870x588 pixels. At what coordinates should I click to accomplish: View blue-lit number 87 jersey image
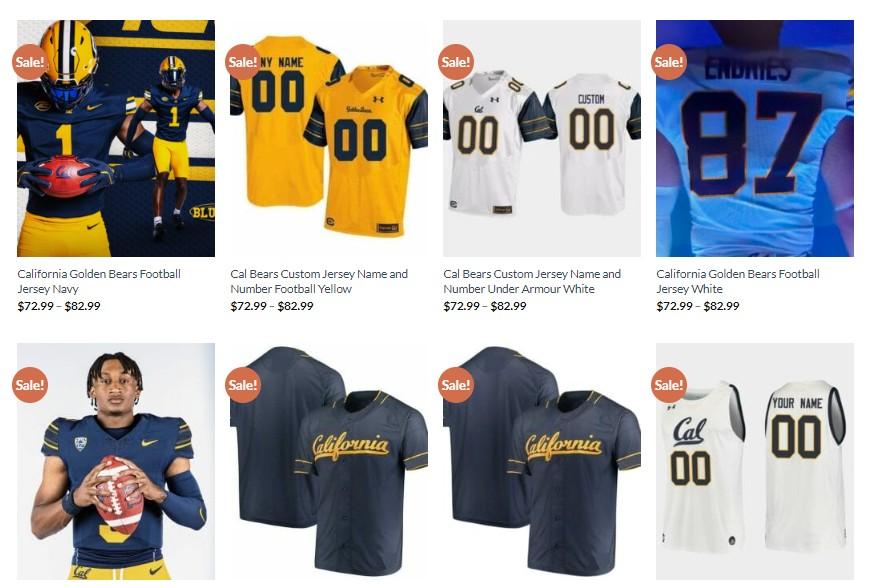coord(755,138)
